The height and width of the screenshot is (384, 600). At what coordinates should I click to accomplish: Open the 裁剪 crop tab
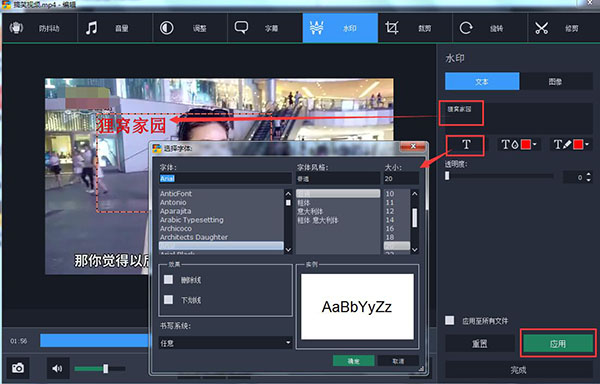415,28
